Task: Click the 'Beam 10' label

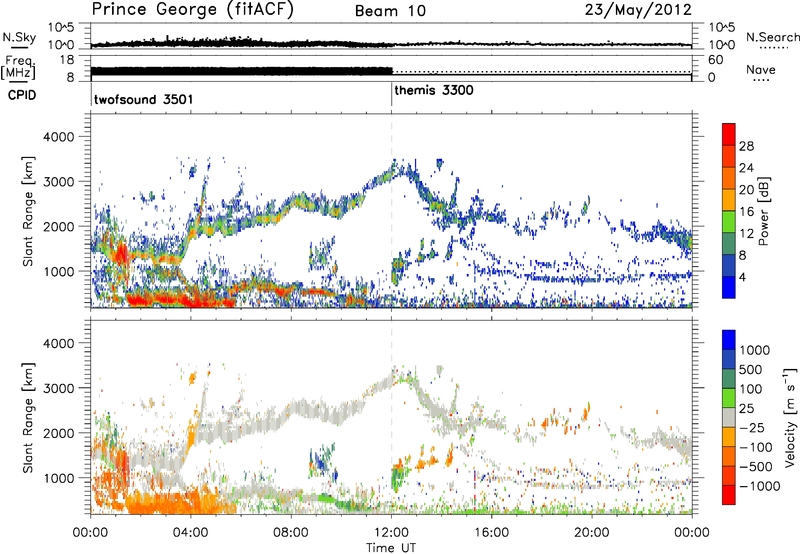Action: (x=390, y=11)
